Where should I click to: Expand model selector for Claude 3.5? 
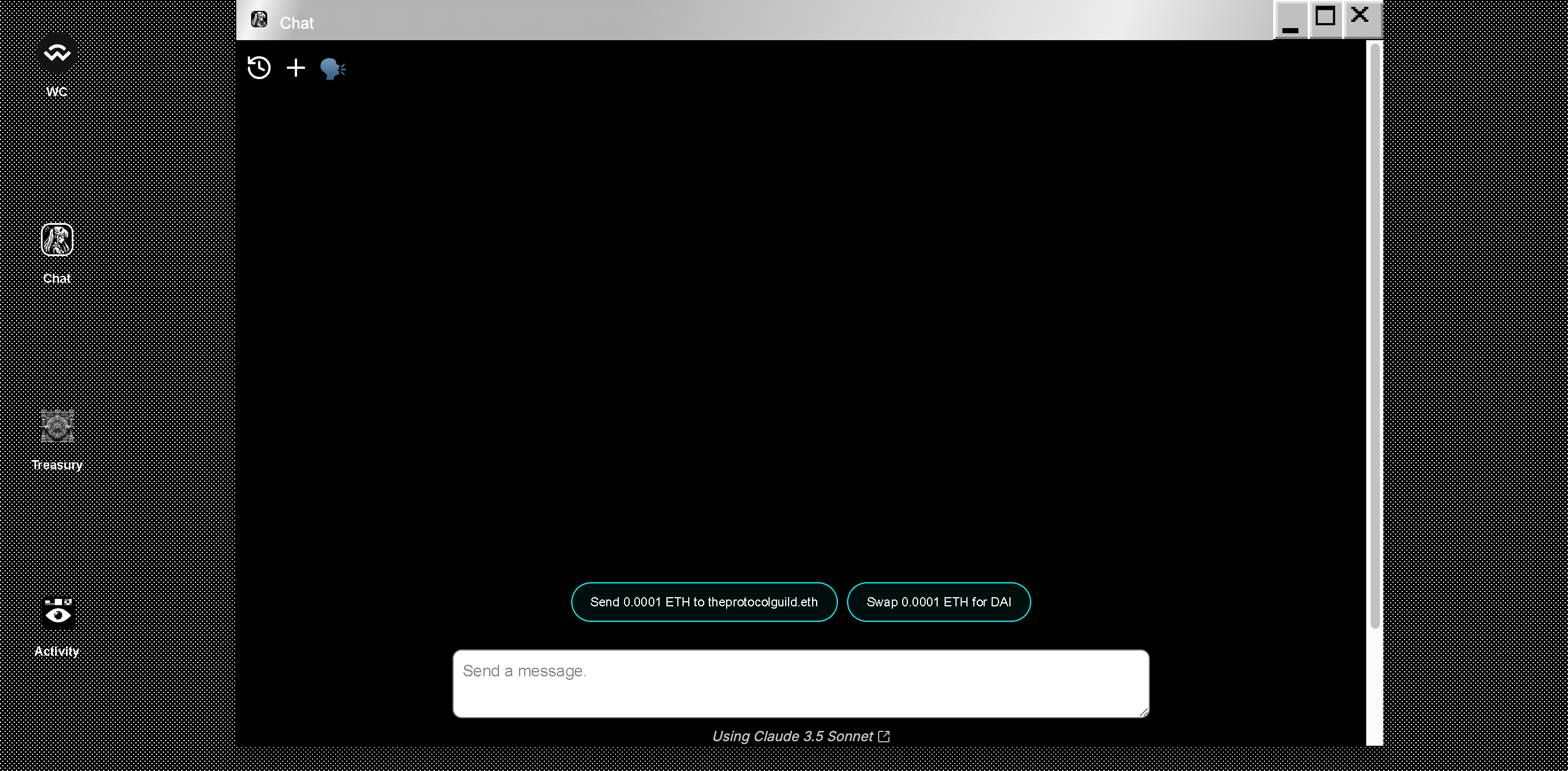click(800, 736)
